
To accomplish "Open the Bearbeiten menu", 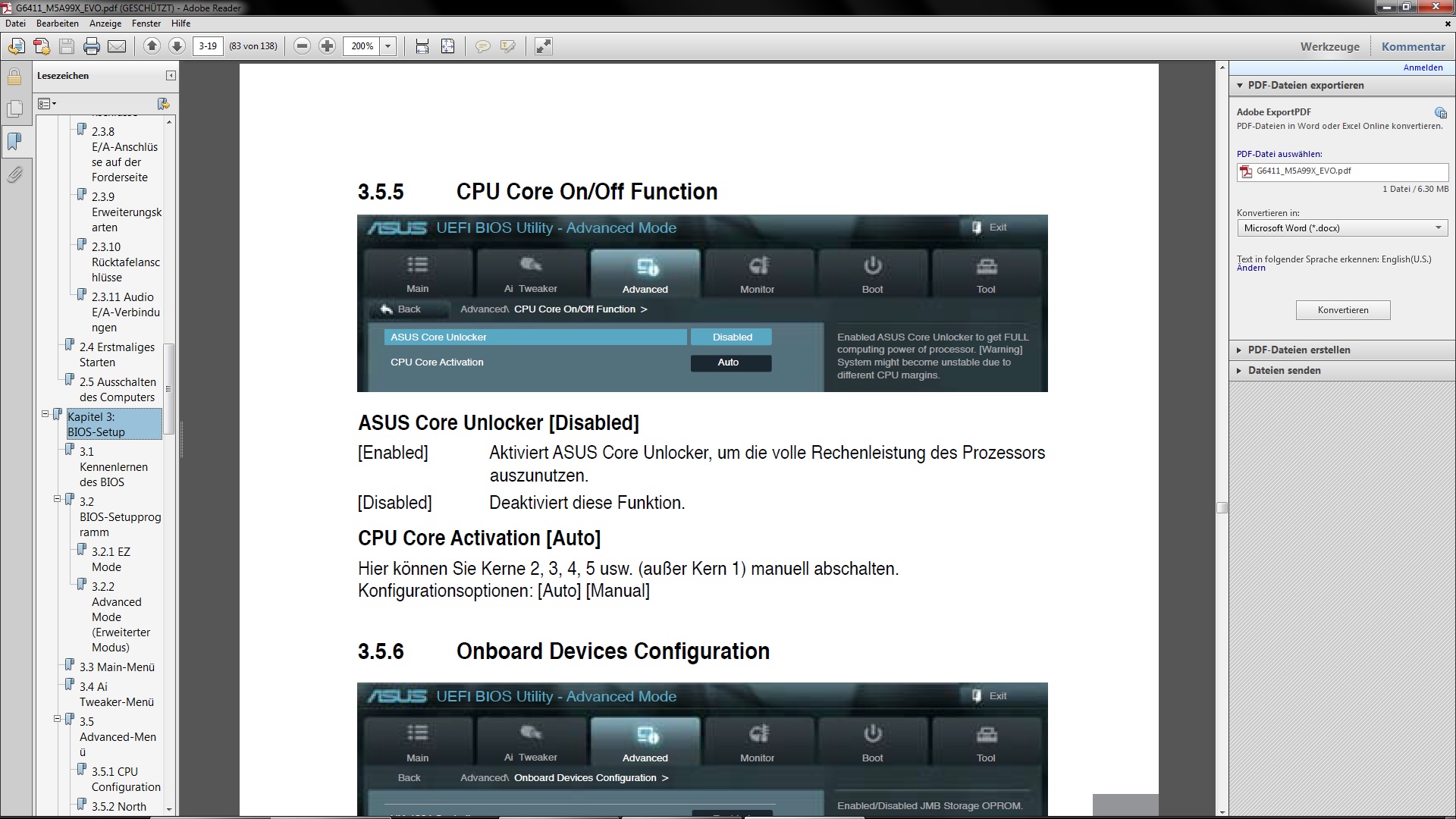I will [57, 24].
